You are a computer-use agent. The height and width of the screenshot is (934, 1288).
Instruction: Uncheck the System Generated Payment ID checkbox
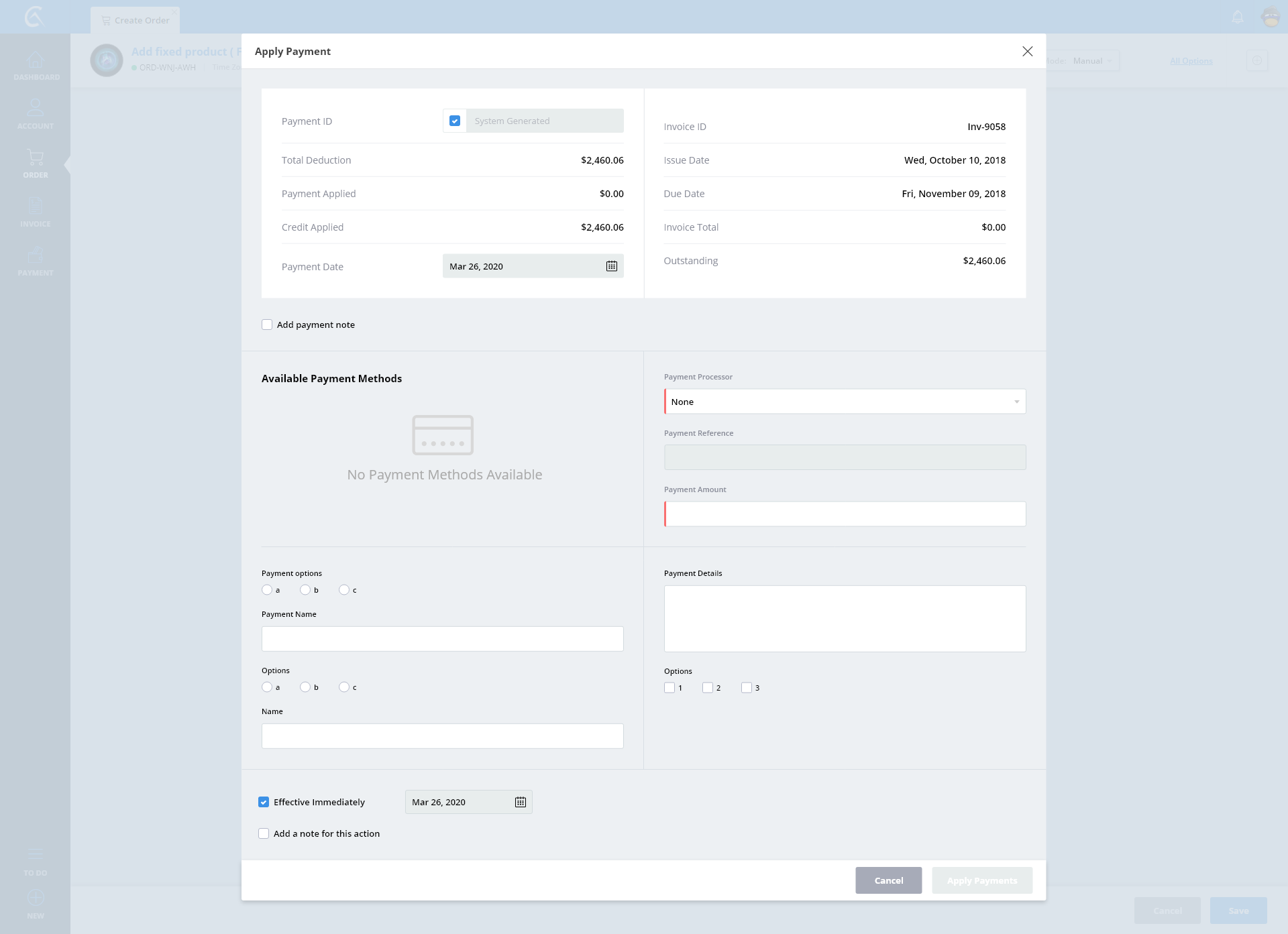(x=455, y=121)
